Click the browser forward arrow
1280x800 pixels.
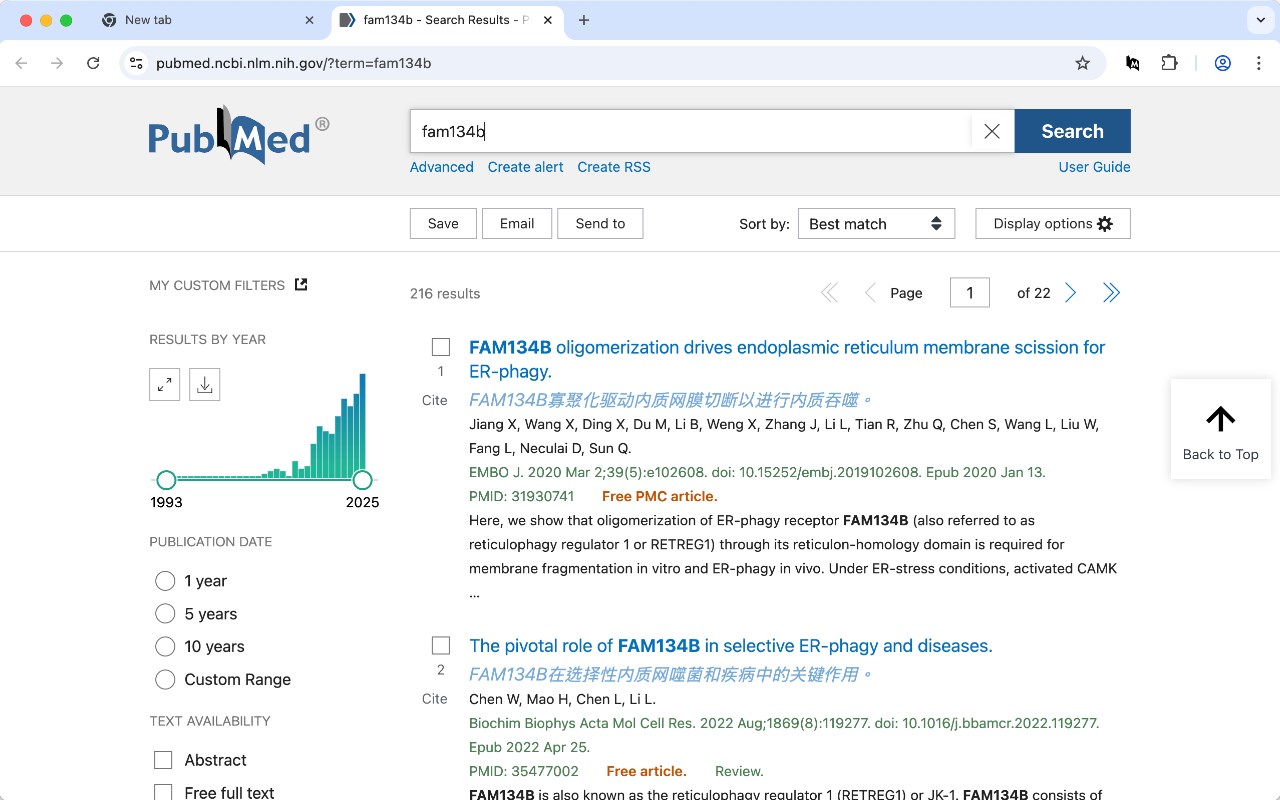(x=57, y=63)
